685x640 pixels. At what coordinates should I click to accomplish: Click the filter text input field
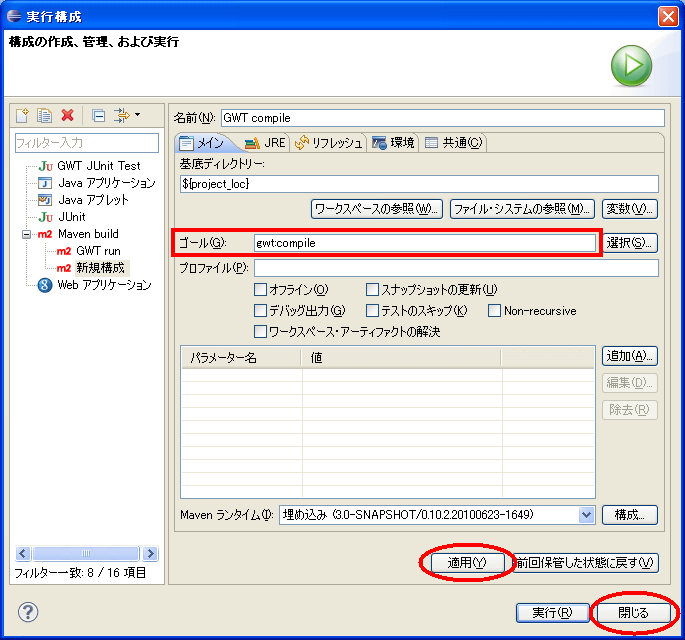pos(87,143)
